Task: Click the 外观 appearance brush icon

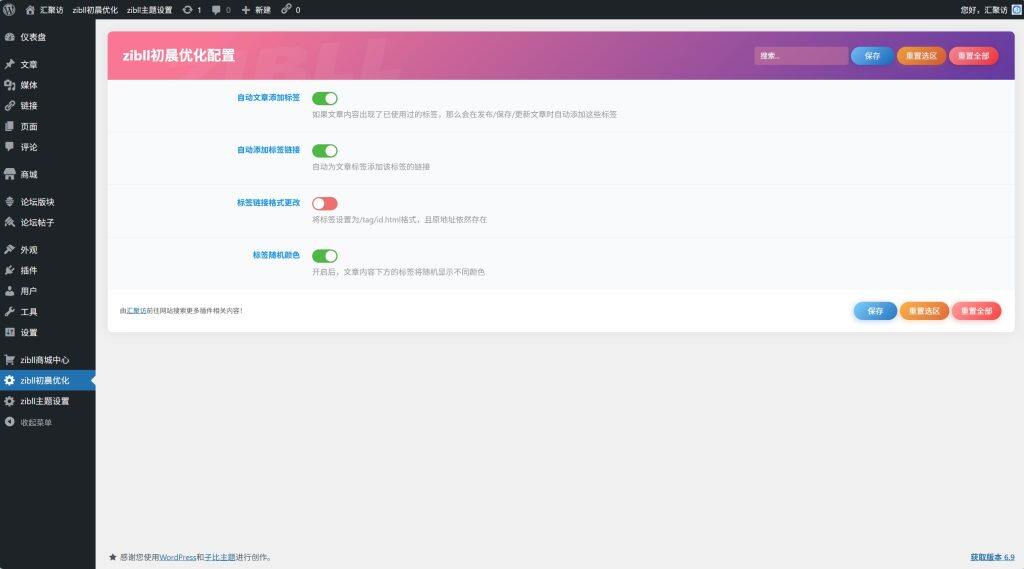Action: [x=10, y=250]
